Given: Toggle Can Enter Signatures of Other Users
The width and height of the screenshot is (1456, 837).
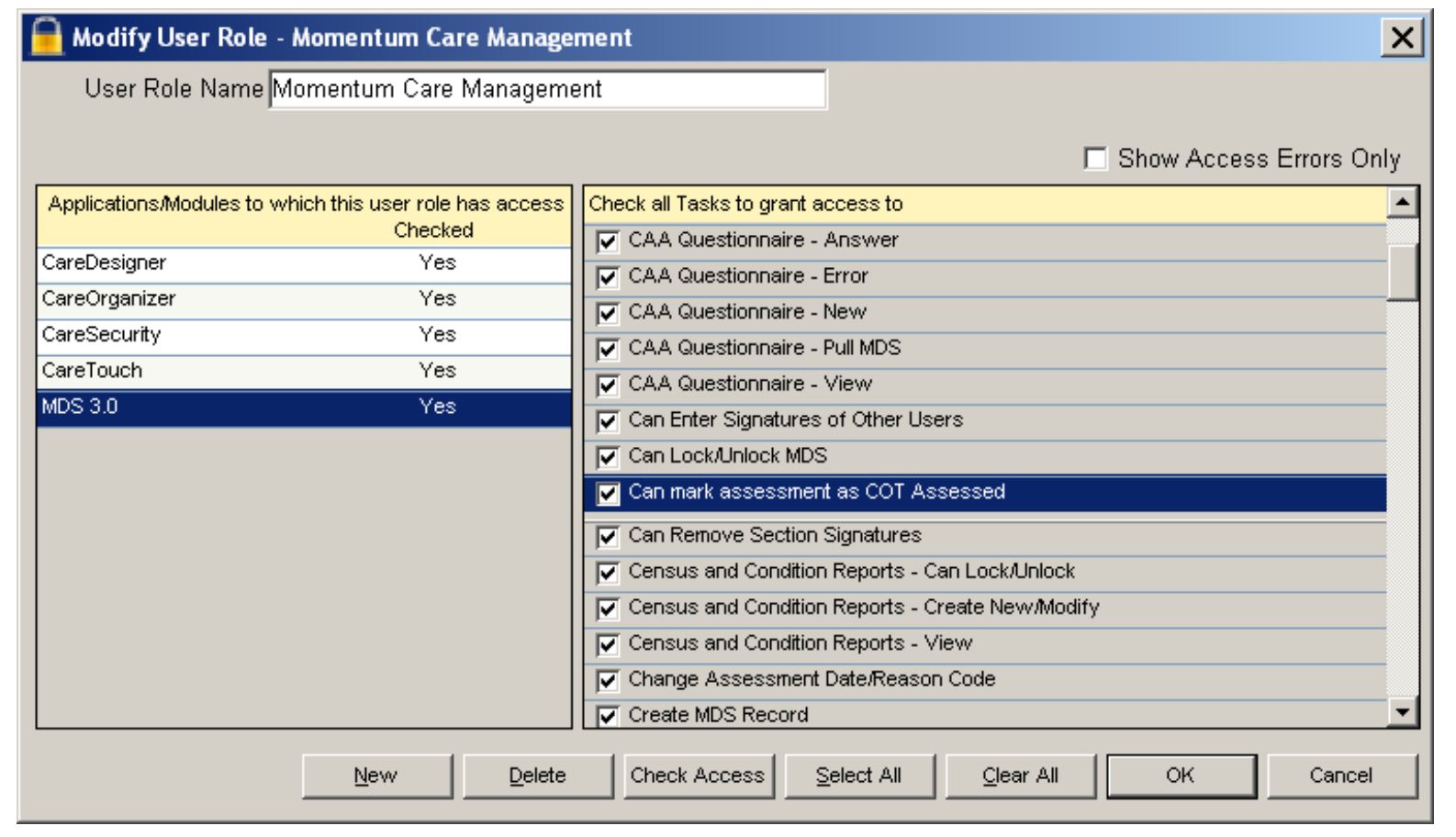Looking at the screenshot, I should 608,421.
